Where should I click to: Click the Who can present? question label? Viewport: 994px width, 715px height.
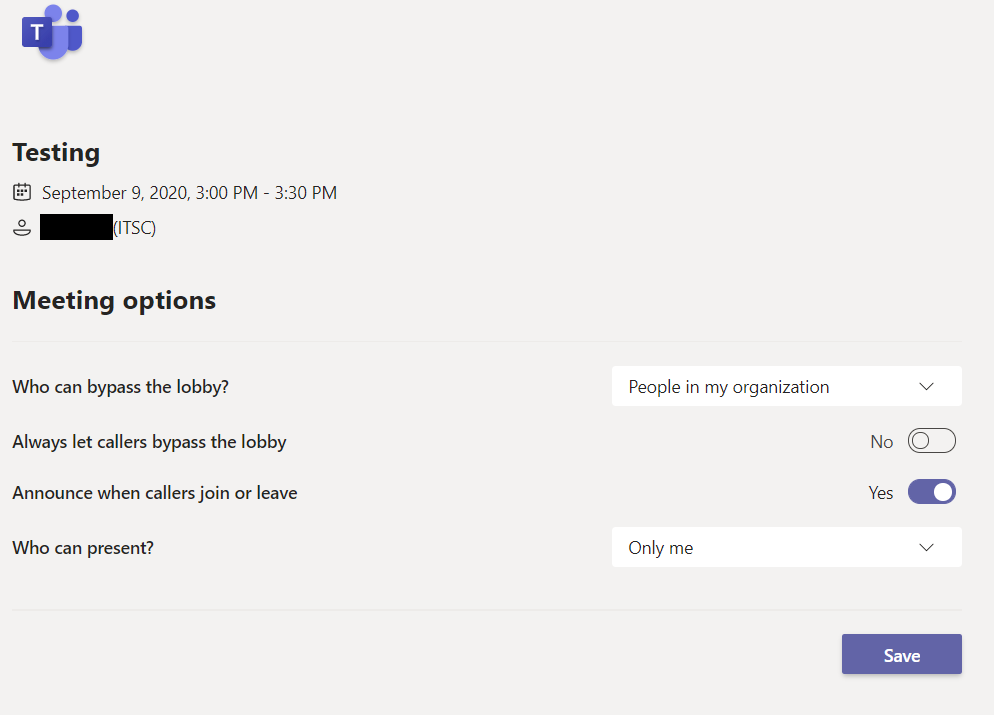(x=83, y=548)
